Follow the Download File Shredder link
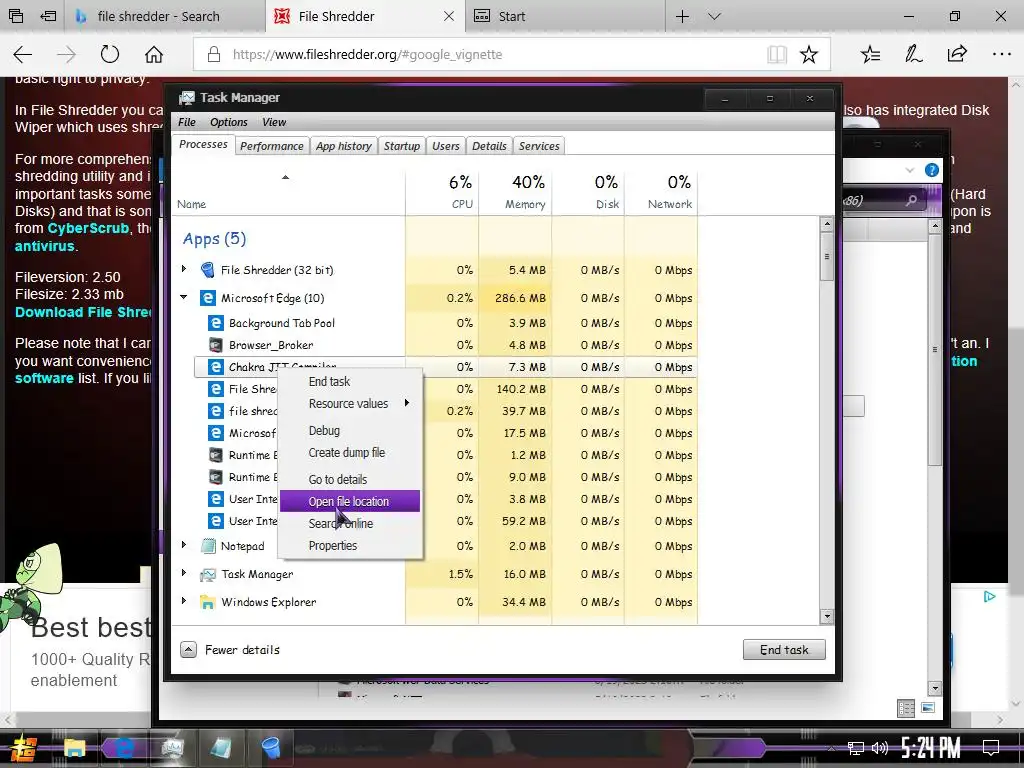 pos(83,312)
